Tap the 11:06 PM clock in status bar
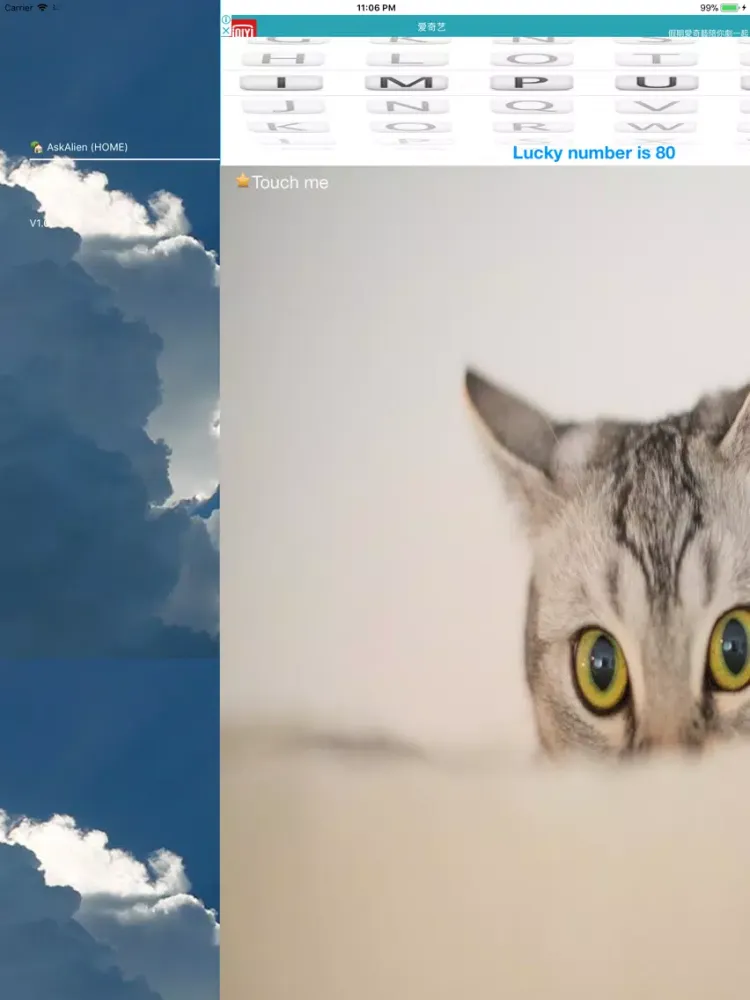 (376, 8)
